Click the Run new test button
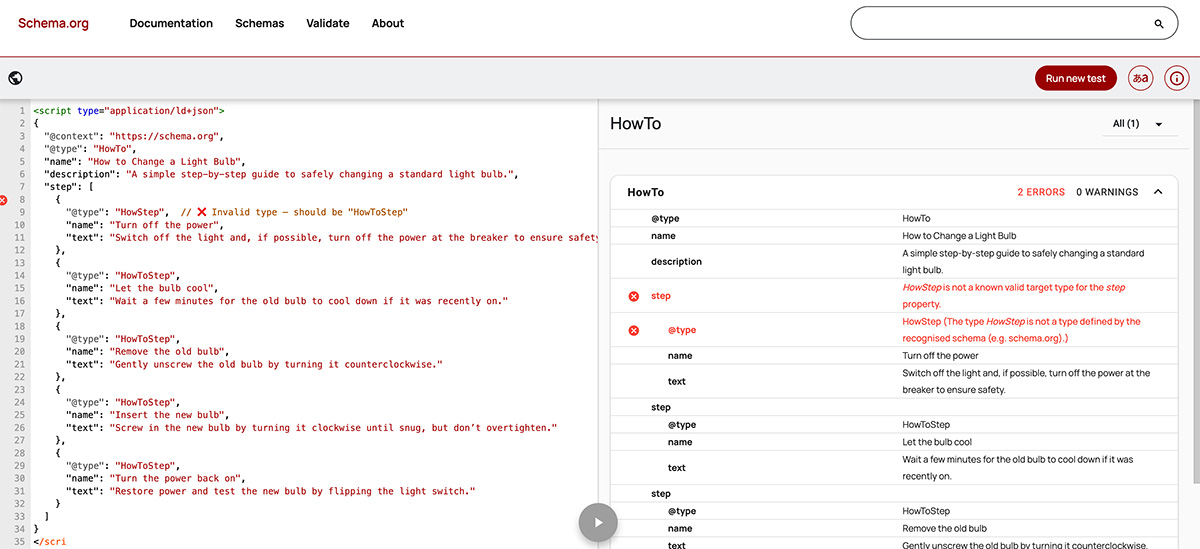 1076,78
